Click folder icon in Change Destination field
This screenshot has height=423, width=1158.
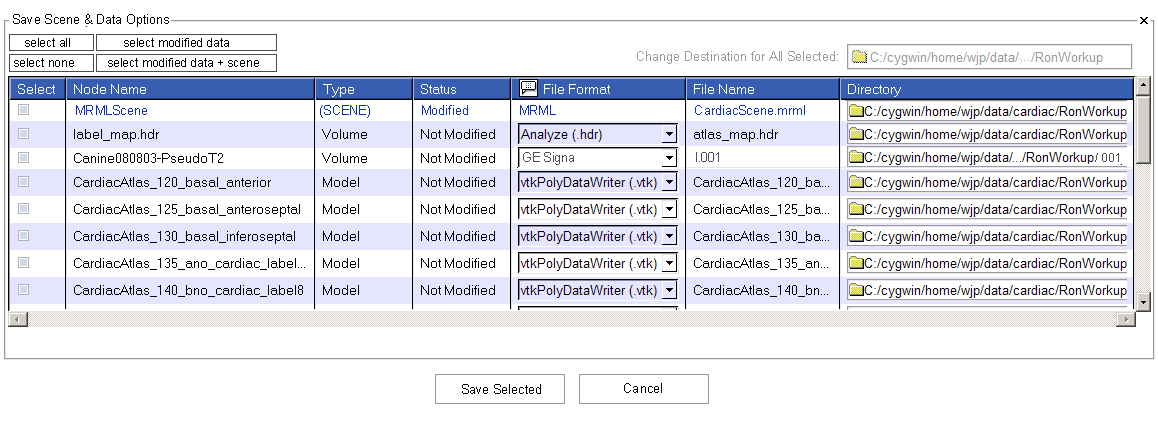pyautogui.click(x=861, y=57)
